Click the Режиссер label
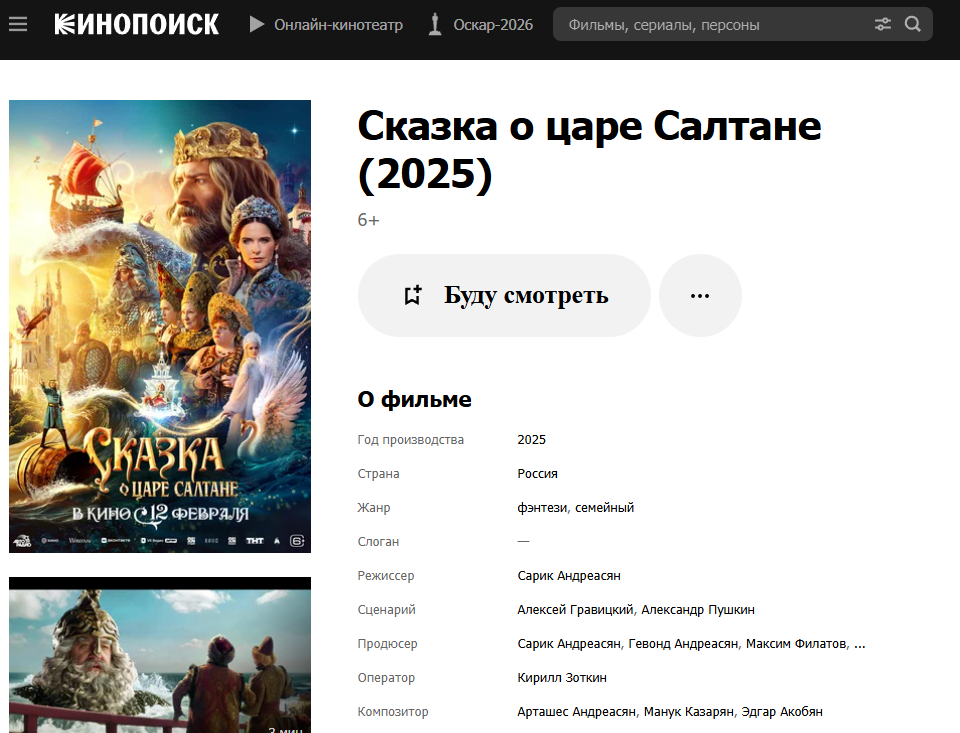 click(386, 576)
